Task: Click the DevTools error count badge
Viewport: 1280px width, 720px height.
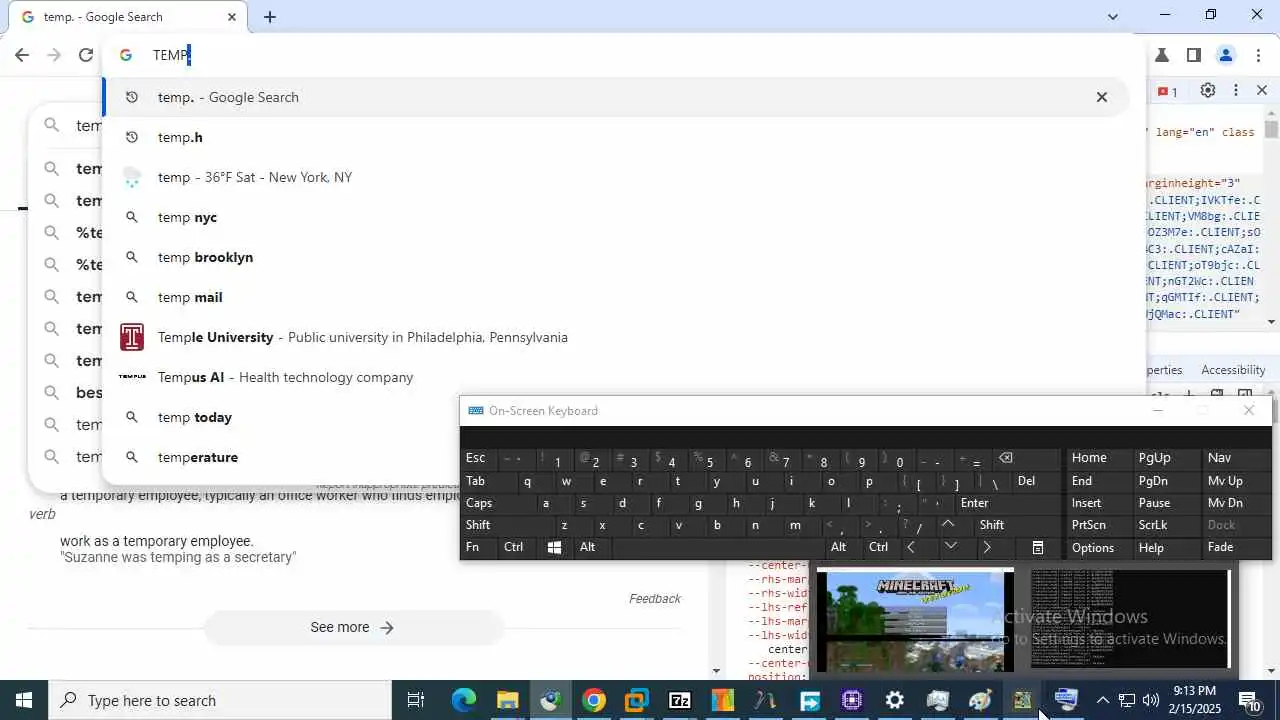Action: [1167, 91]
